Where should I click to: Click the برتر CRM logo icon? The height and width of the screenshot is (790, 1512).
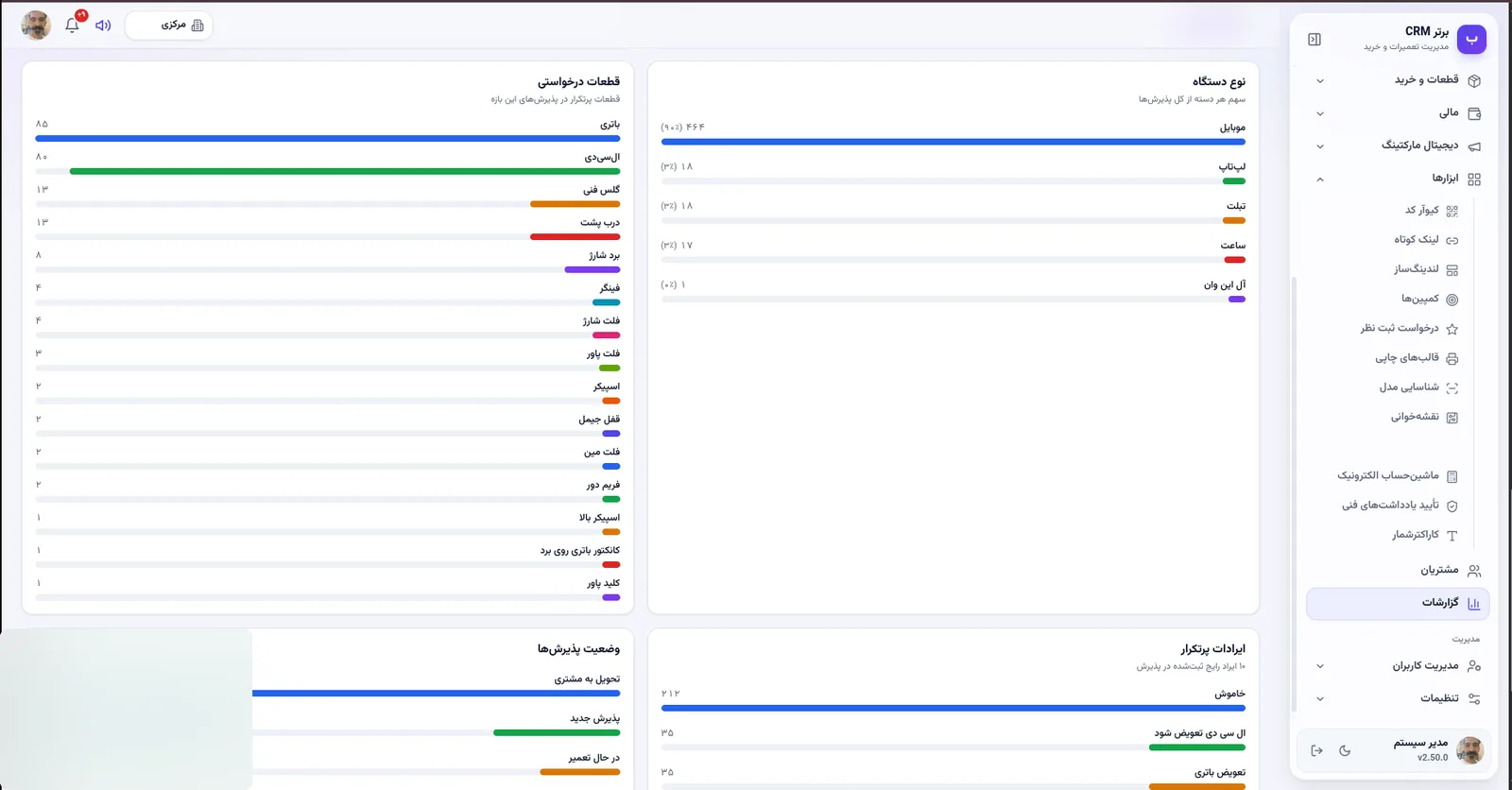point(1471,39)
